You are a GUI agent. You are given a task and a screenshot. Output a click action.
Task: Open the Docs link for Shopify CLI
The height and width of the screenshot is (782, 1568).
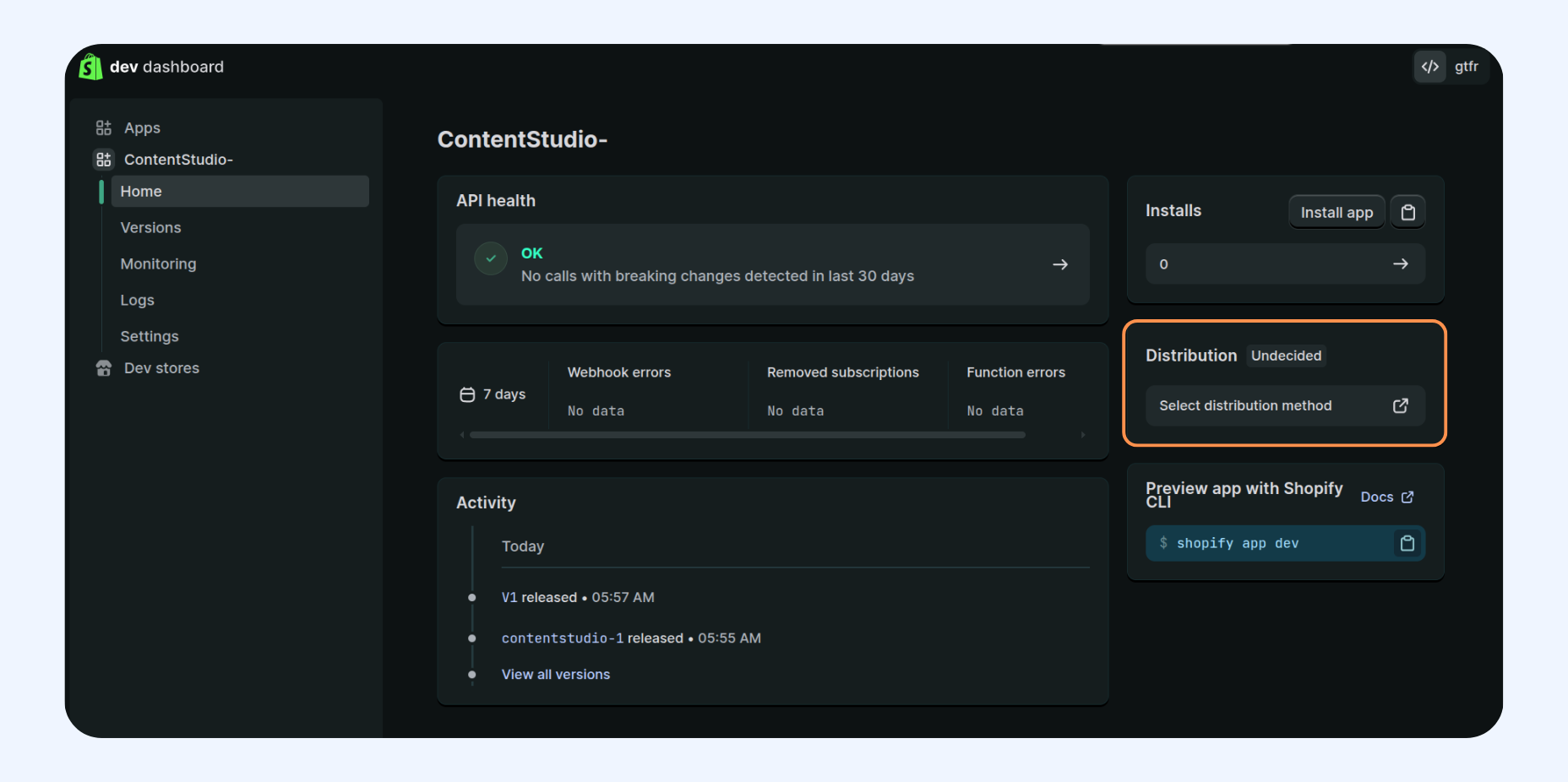(x=1386, y=497)
